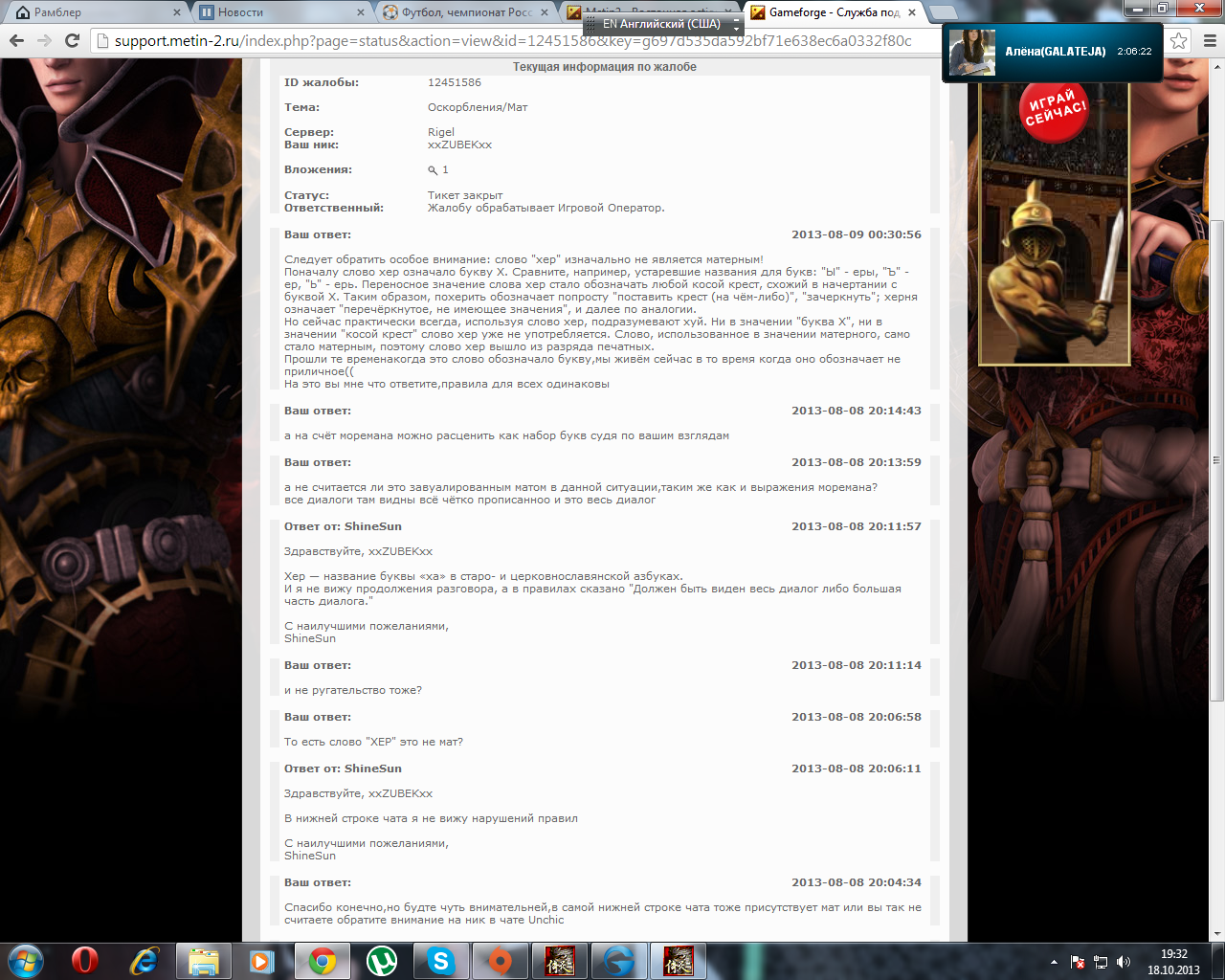The height and width of the screenshot is (980, 1225).
Task: Open the Windows Start menu
Action: pos(25,961)
